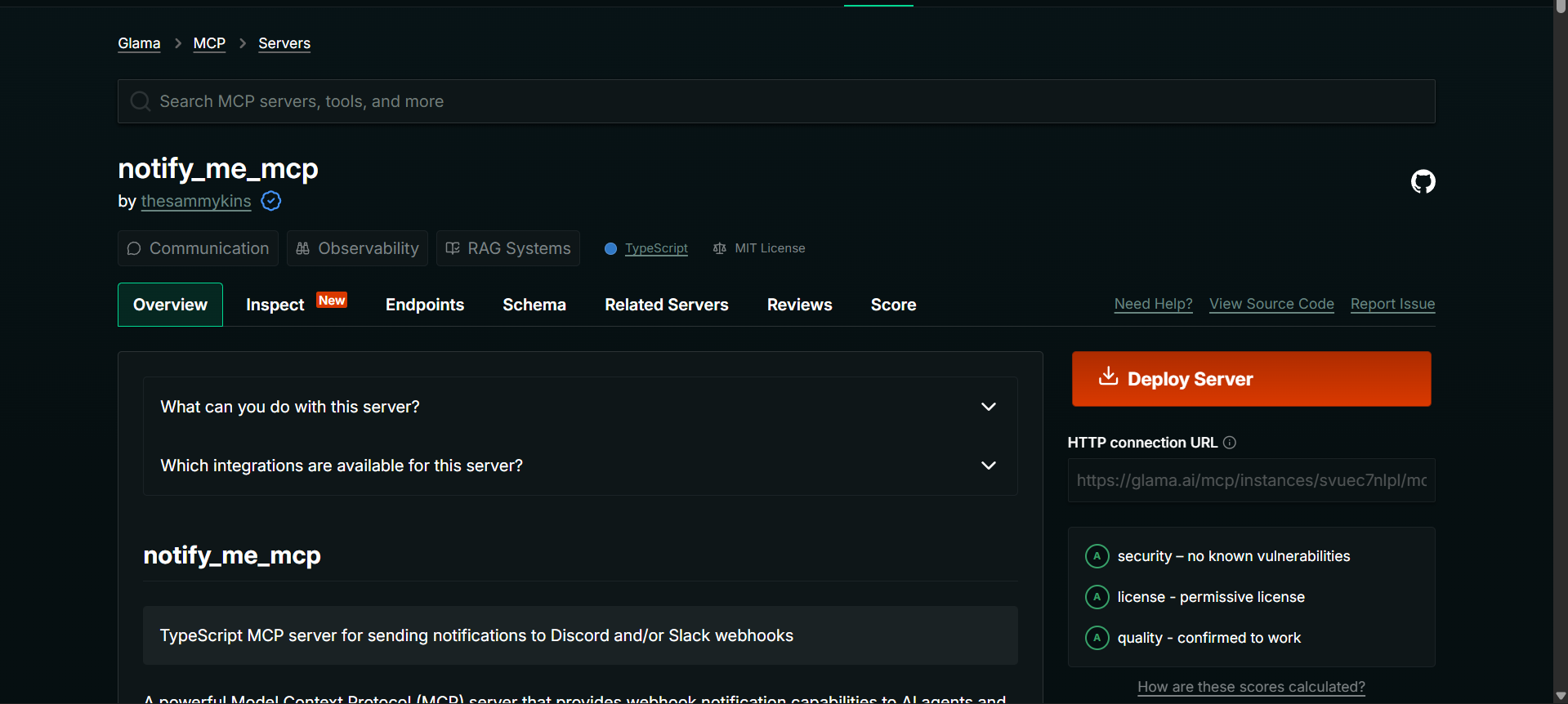Click the HTTP connection URL info icon
1568x704 pixels.
coord(1230,443)
